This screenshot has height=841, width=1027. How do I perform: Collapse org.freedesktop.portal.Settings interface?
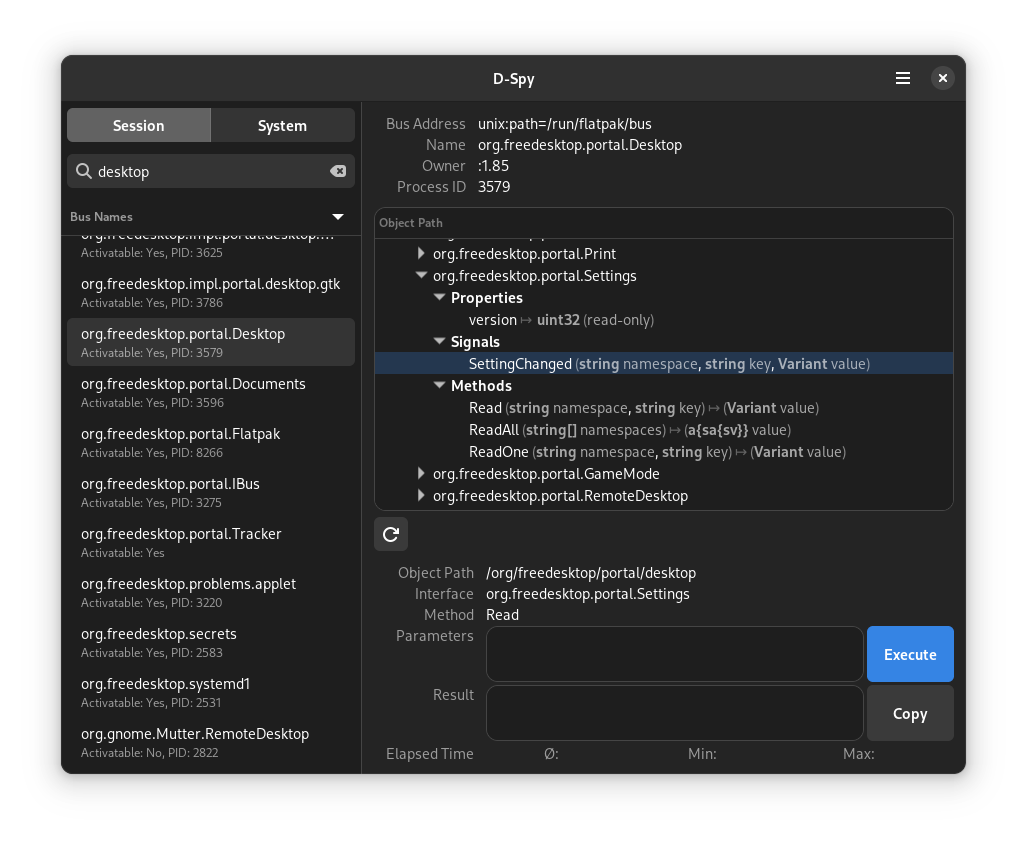421,276
